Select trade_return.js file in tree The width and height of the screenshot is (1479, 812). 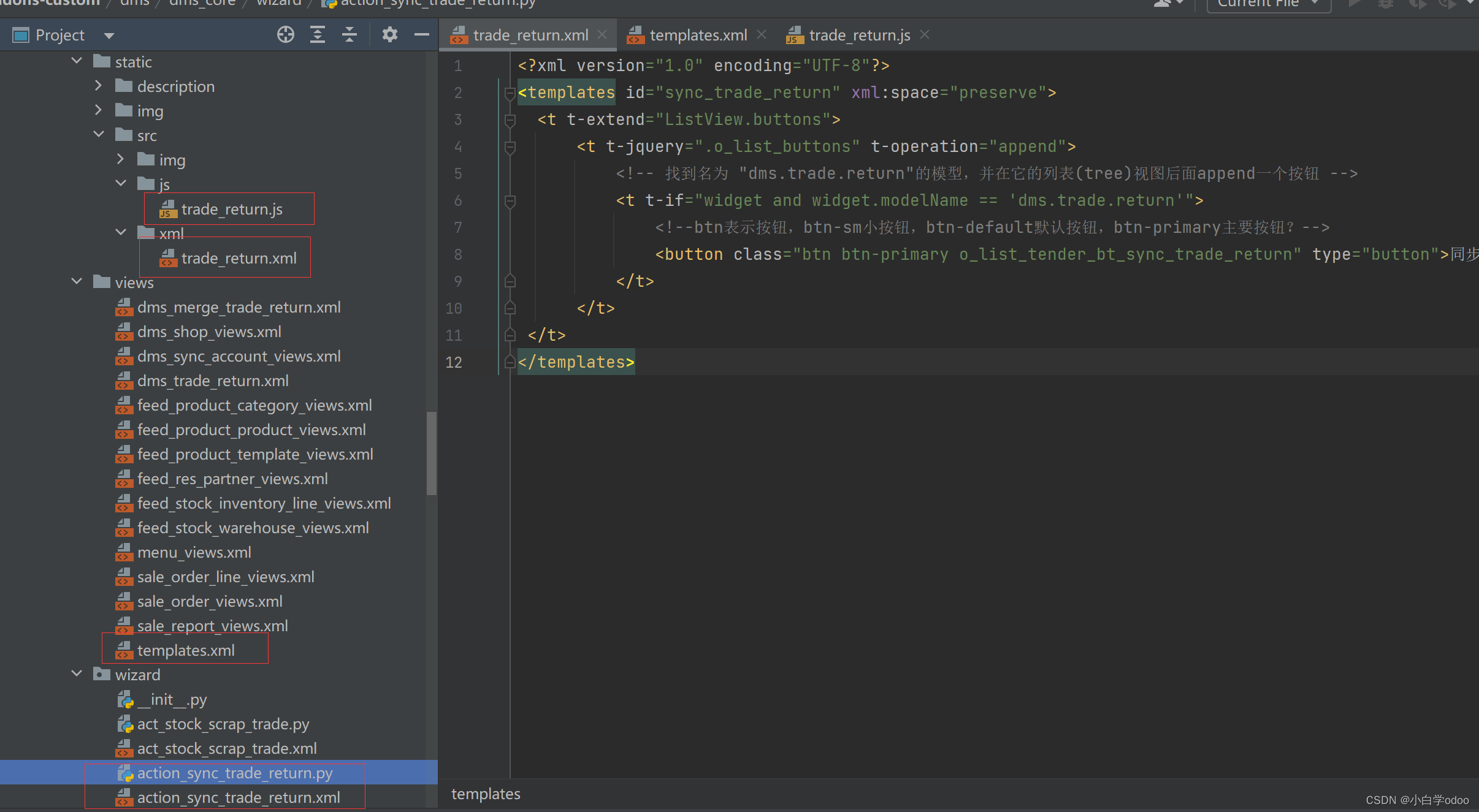click(231, 209)
